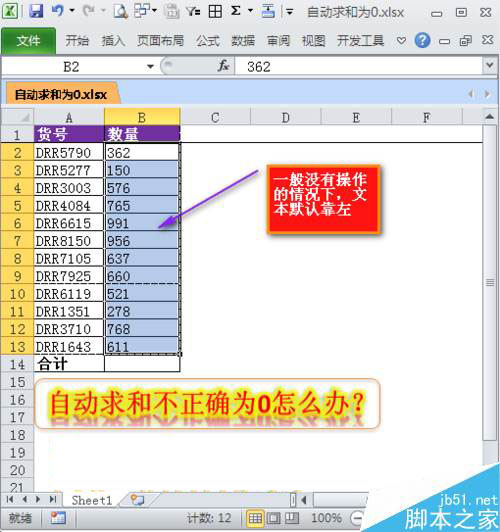Open the 数据 ribbon tab
Screen dimensions: 500x532
point(243,41)
